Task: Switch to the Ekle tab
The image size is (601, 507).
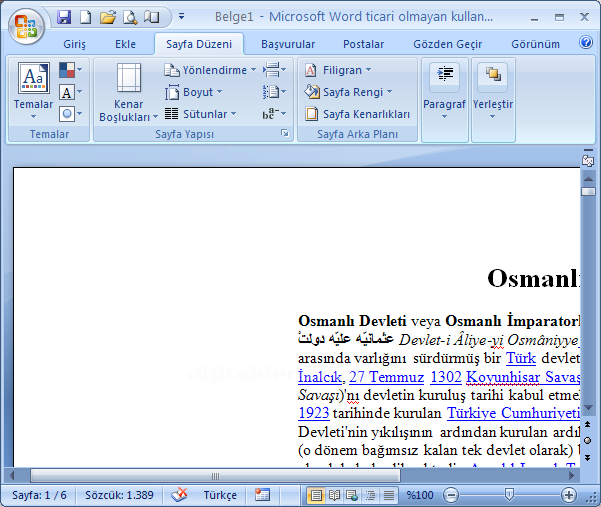Action: coord(125,44)
